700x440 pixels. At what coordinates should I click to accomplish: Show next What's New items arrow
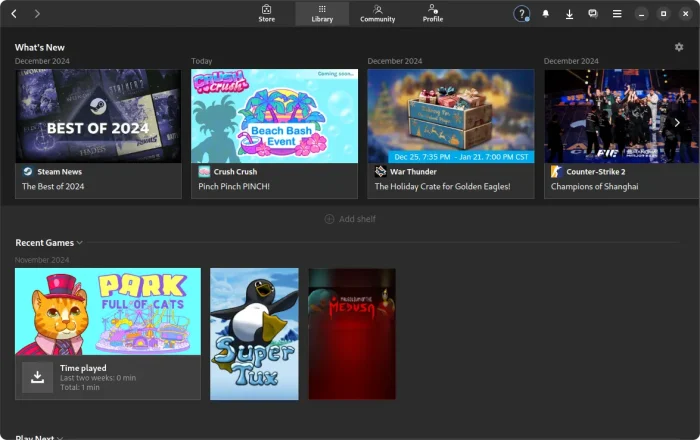(x=677, y=123)
